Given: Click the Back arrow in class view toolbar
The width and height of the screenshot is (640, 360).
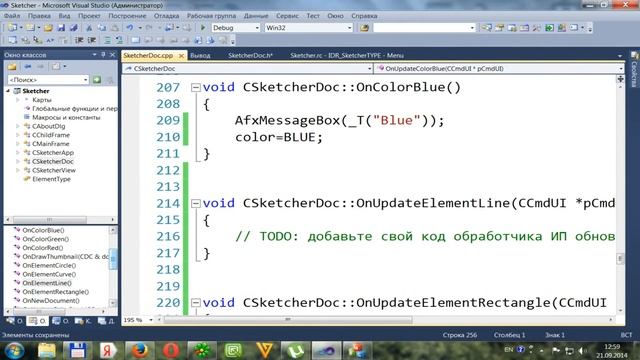Looking at the screenshot, I should pos(27,67).
